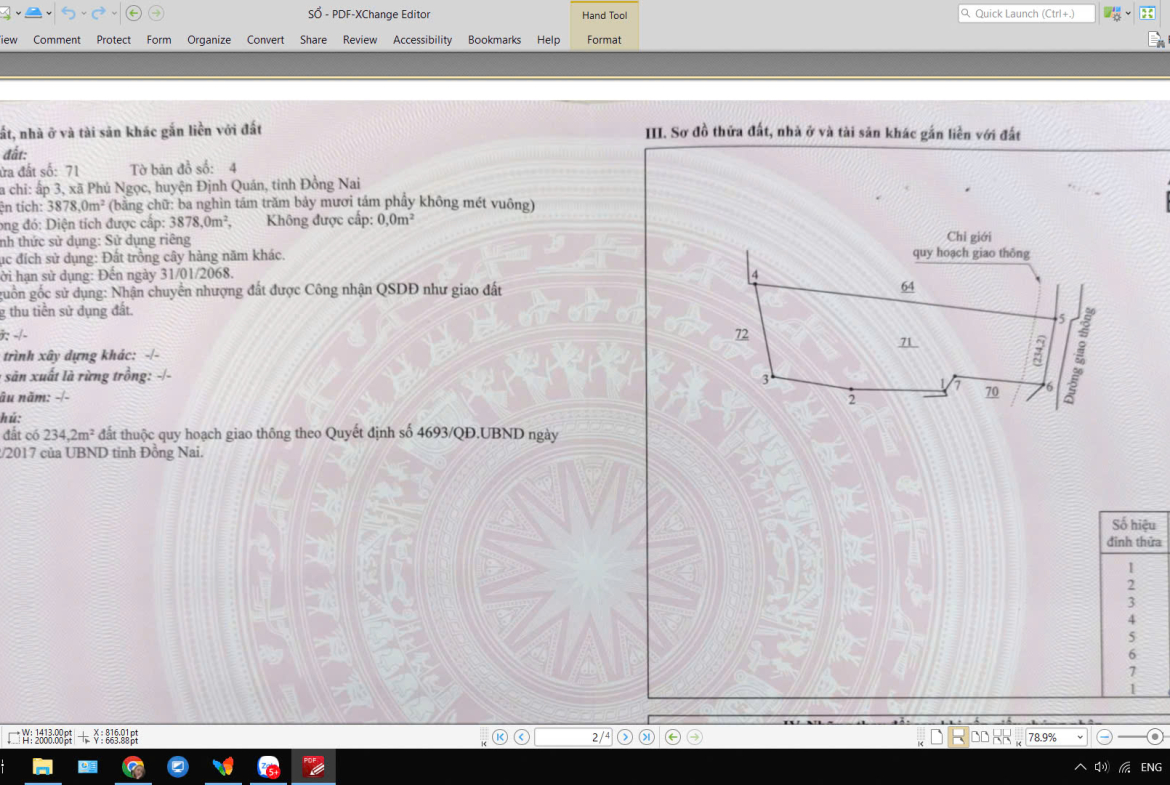This screenshot has height=785, width=1170.
Task: Switch to single page layout
Action: 937,737
